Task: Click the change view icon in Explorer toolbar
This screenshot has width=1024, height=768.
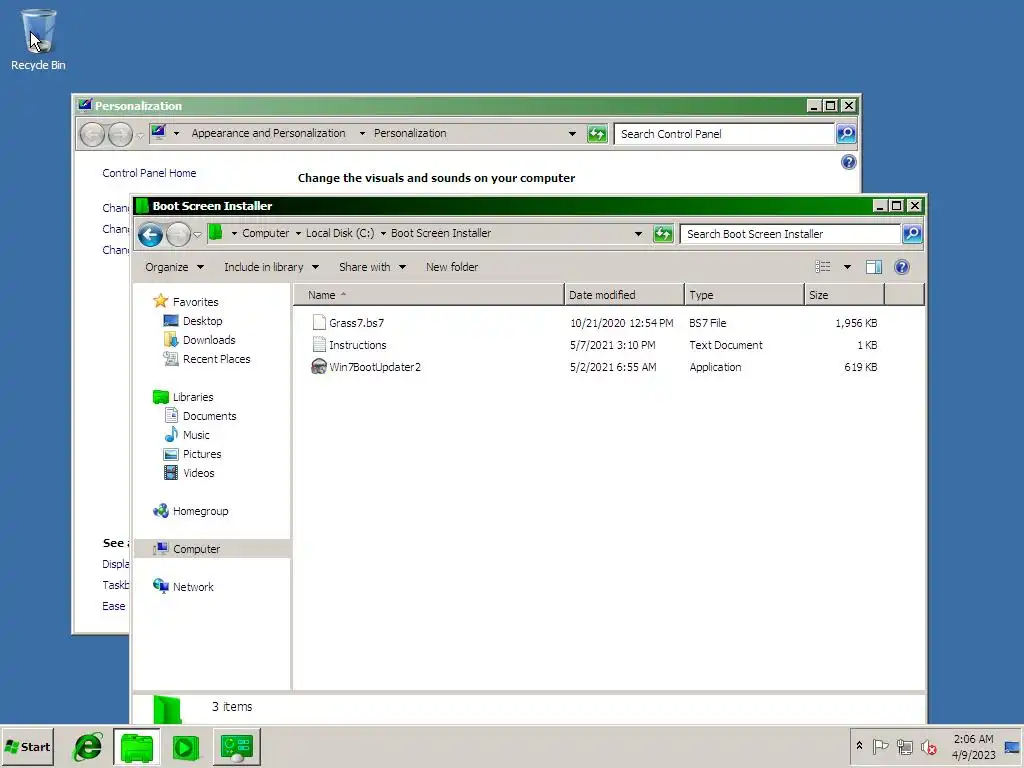Action: pos(823,266)
